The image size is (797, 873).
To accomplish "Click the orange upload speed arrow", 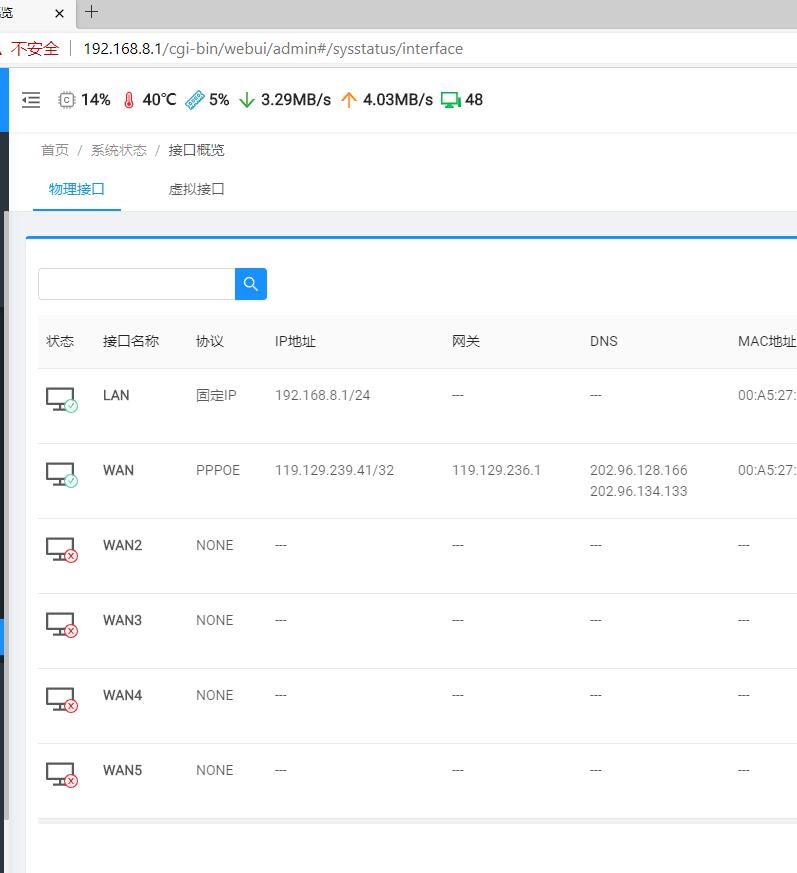I will pyautogui.click(x=348, y=100).
